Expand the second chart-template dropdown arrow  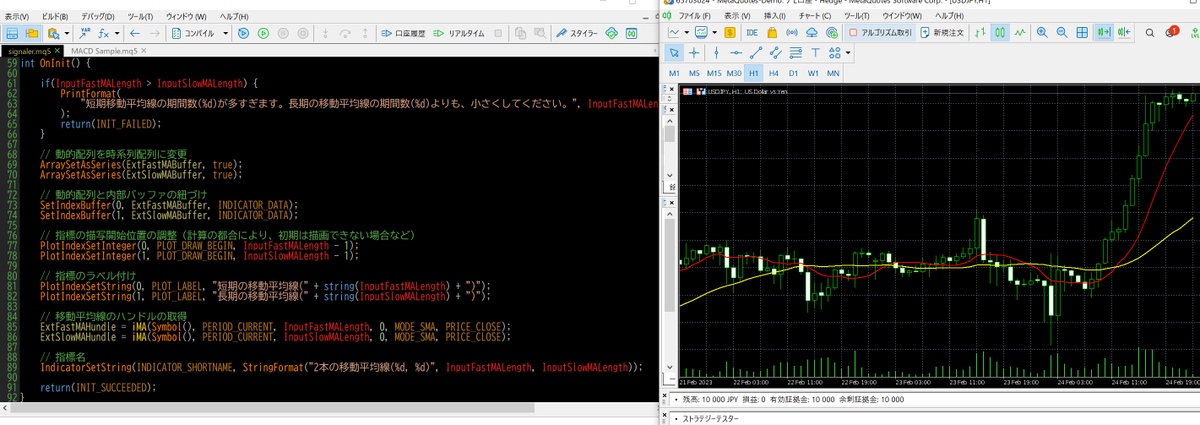point(715,33)
